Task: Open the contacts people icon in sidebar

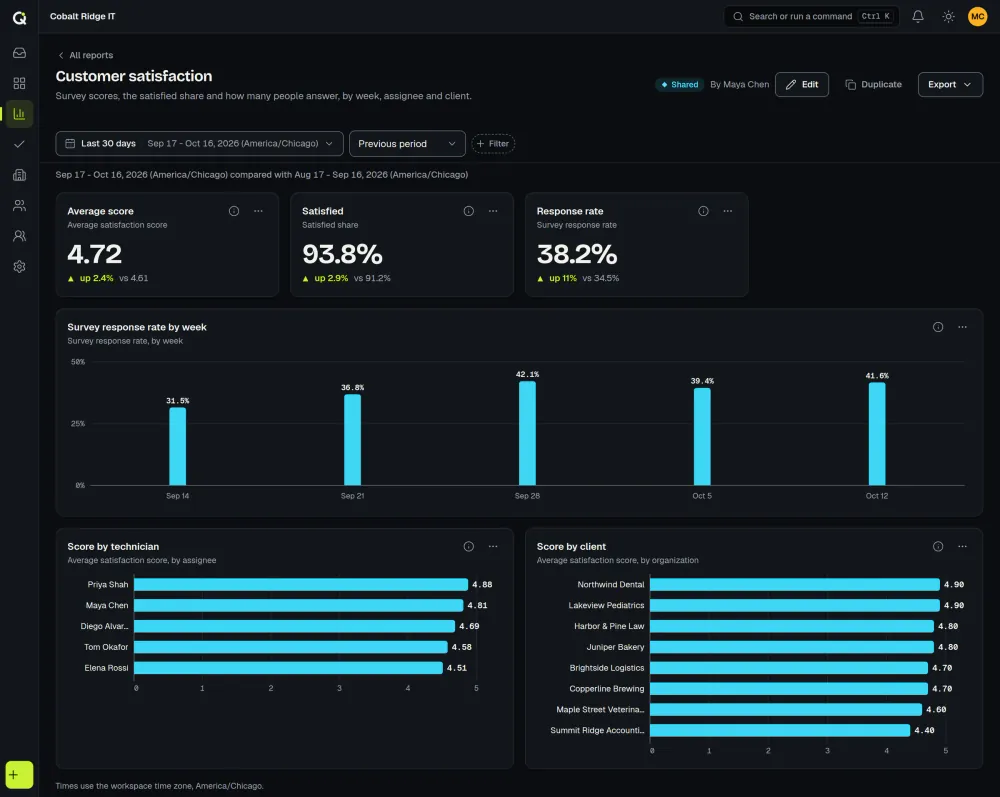Action: coord(19,205)
